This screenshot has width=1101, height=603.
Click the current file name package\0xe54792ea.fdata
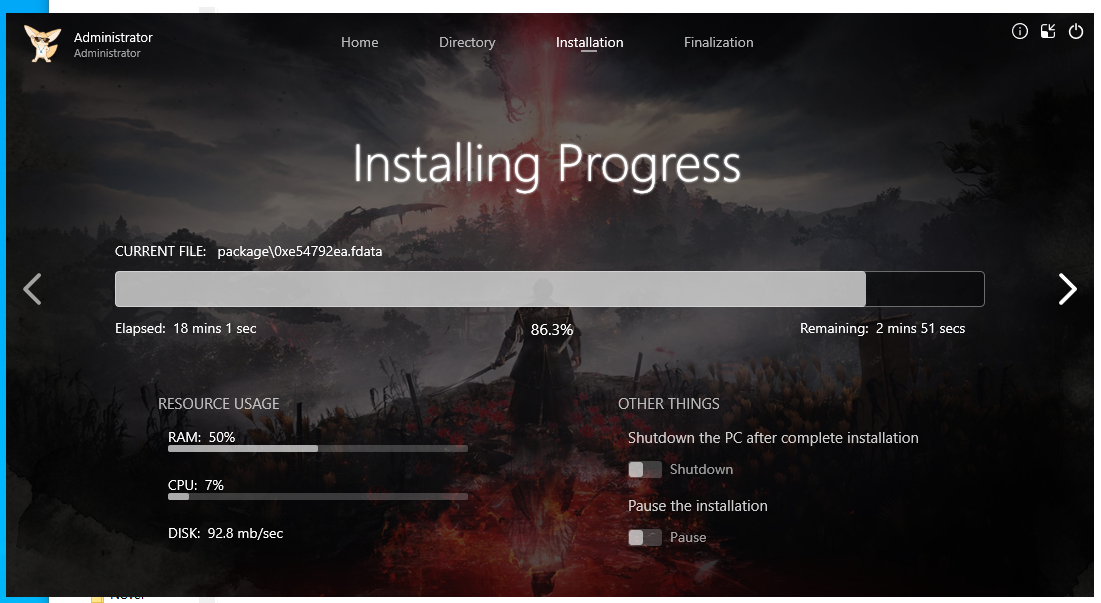(x=300, y=251)
